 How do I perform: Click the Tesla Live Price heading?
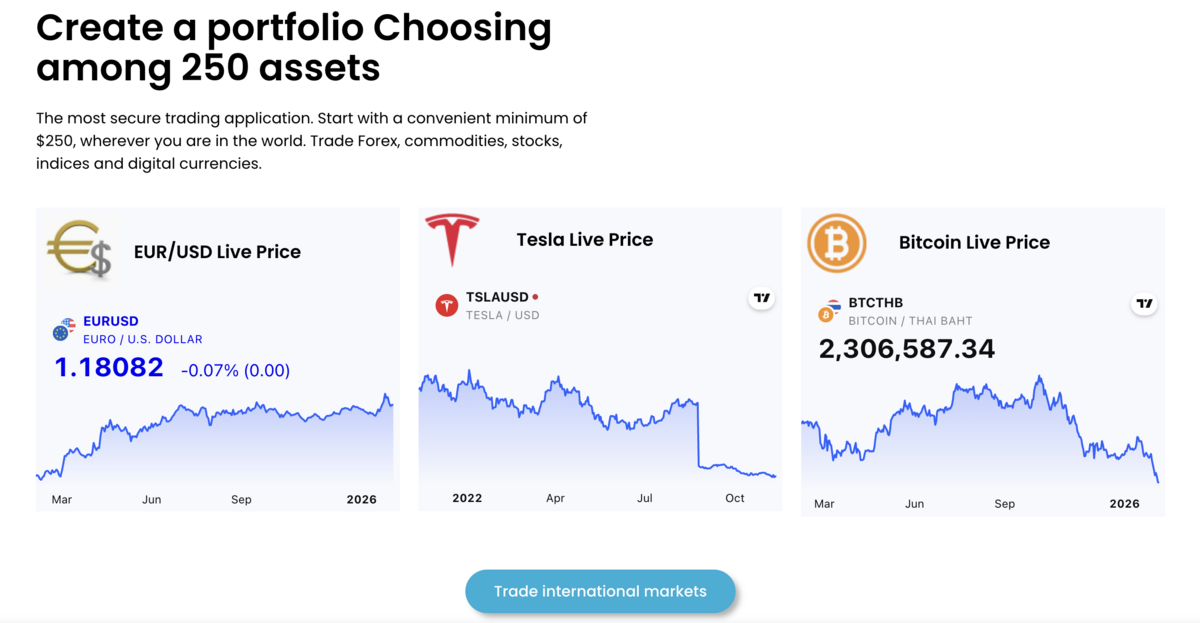584,240
